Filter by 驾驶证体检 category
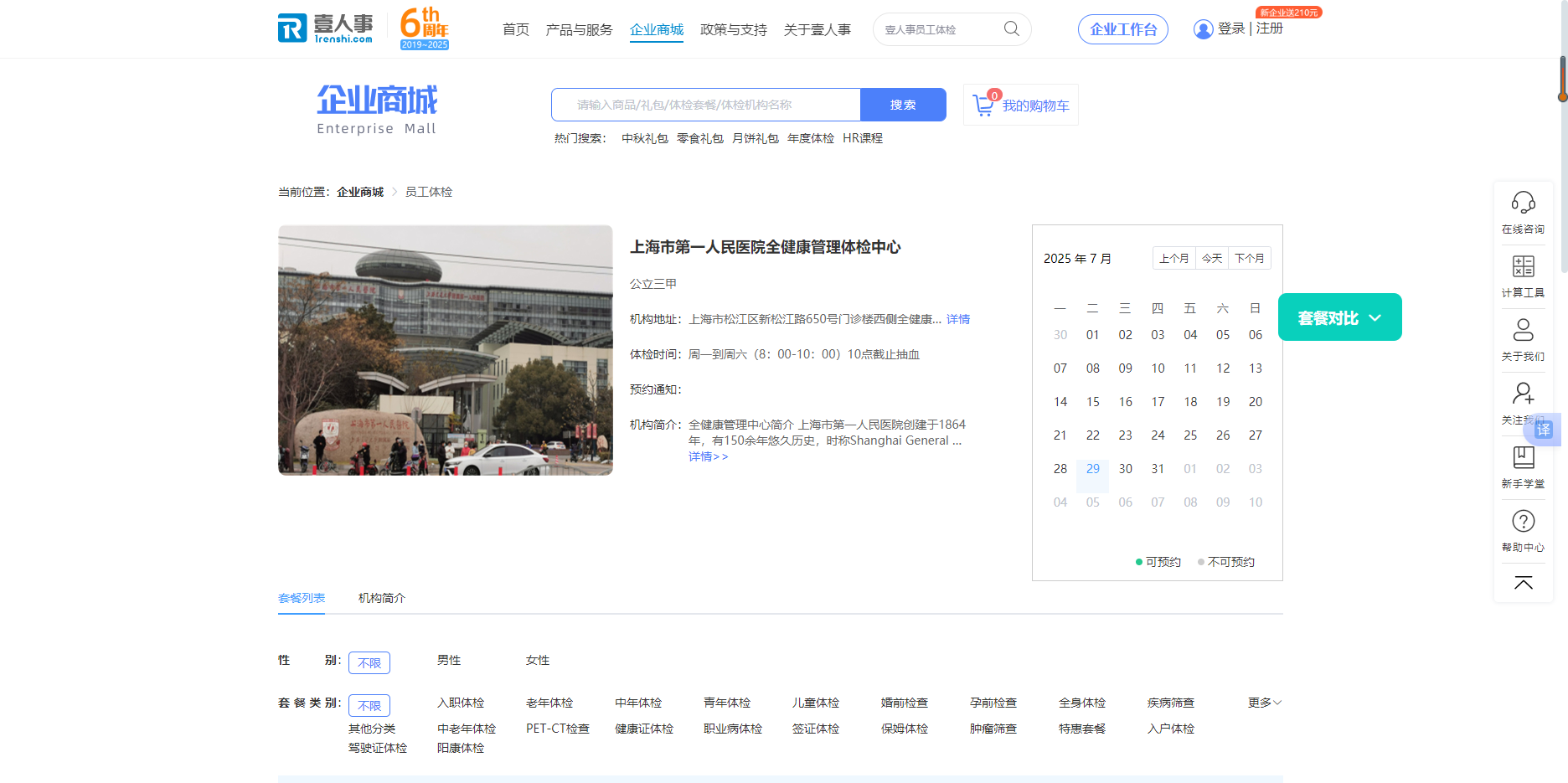The width and height of the screenshot is (1568, 783). click(378, 748)
